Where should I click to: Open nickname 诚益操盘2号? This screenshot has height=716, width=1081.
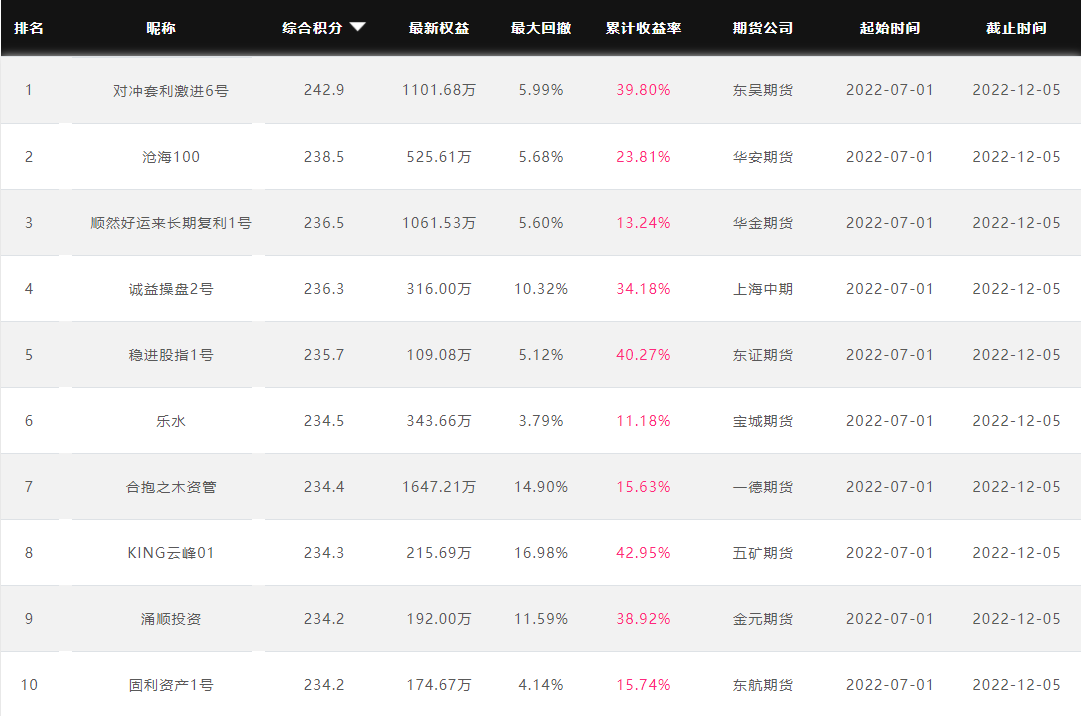coord(171,289)
